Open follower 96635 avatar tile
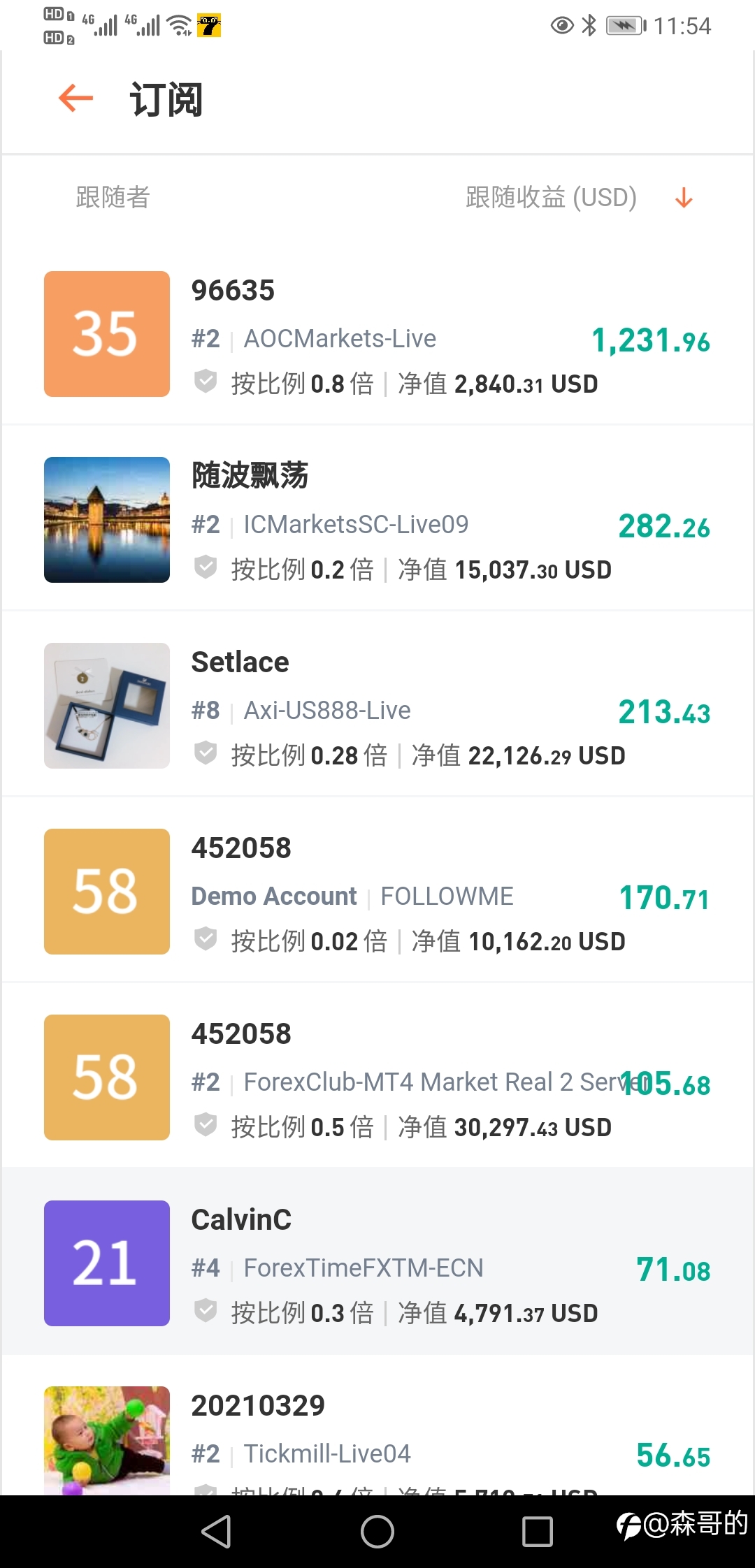The height and width of the screenshot is (1568, 755). [x=107, y=334]
